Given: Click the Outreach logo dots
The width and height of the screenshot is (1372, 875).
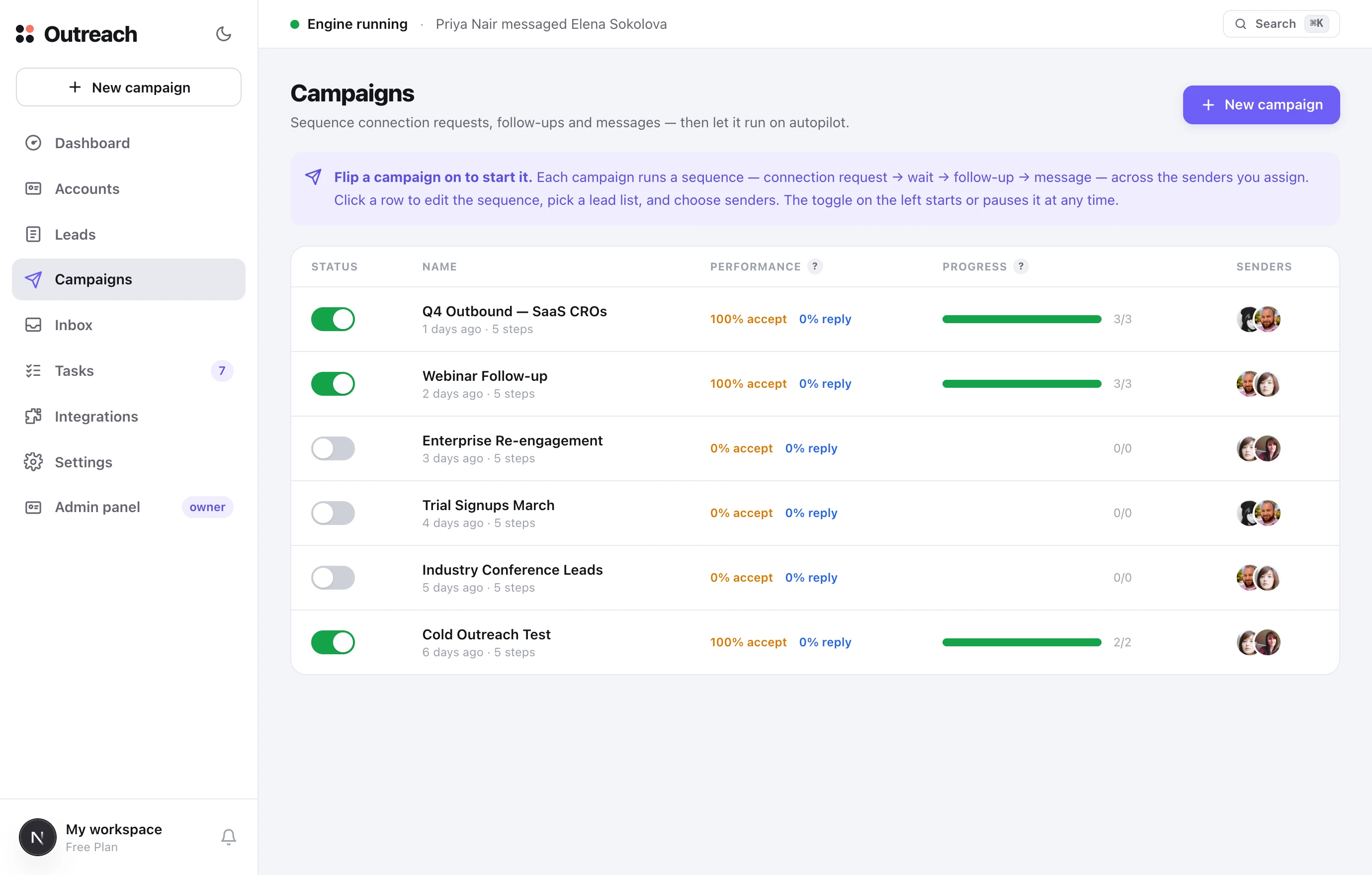Looking at the screenshot, I should (25, 34).
